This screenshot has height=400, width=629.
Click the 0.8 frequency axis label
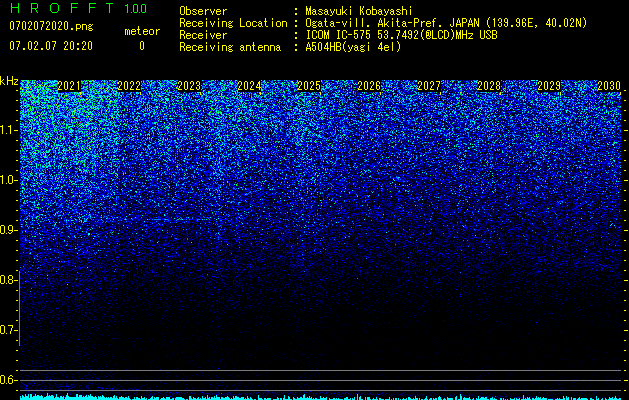click(9, 280)
